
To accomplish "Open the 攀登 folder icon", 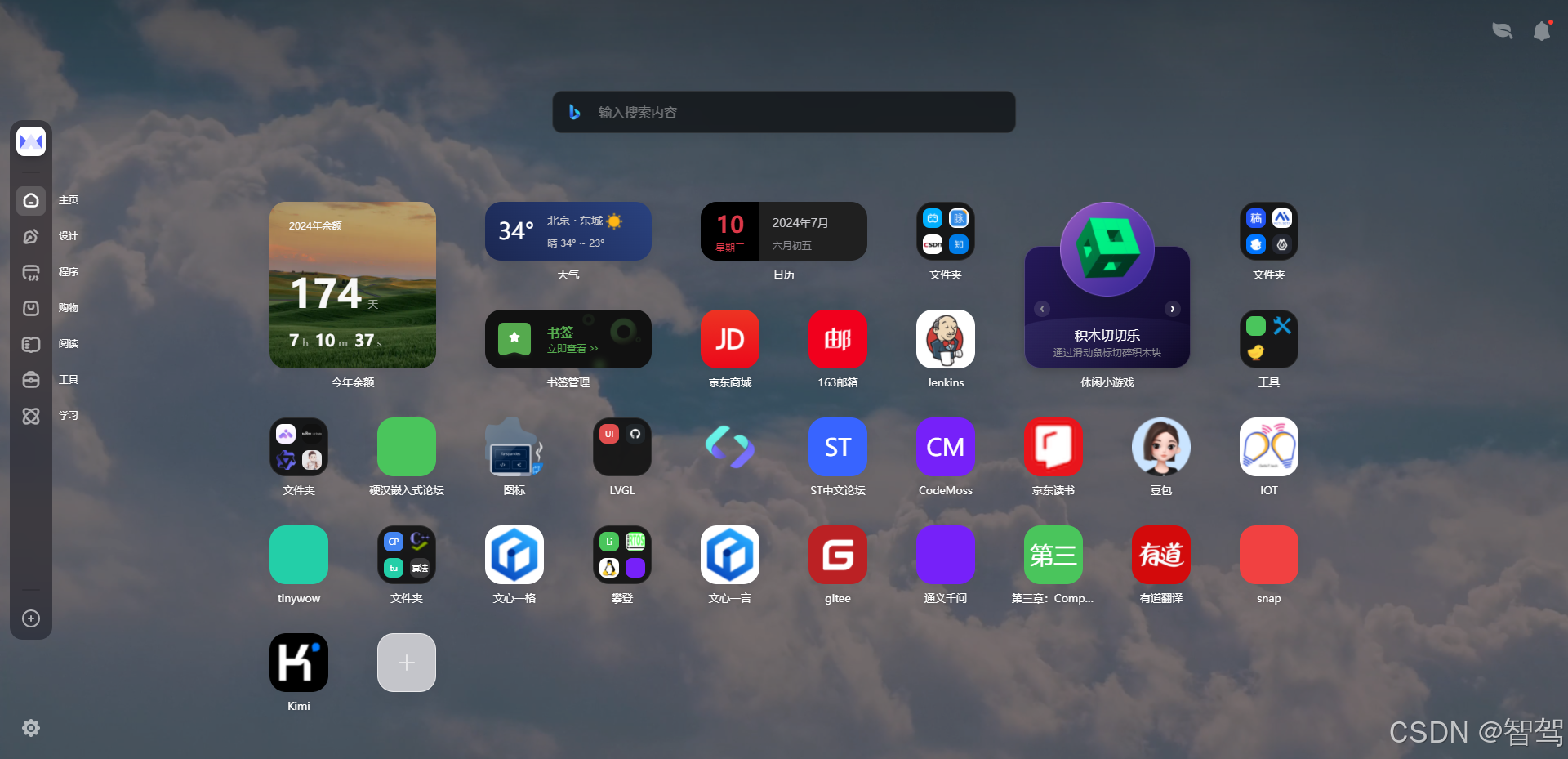I will 622,555.
